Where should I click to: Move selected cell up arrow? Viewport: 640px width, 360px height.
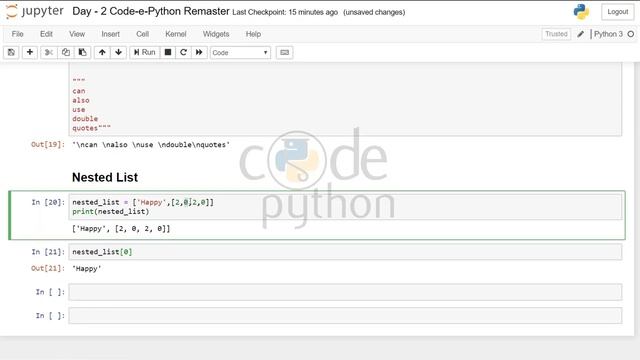(102, 52)
